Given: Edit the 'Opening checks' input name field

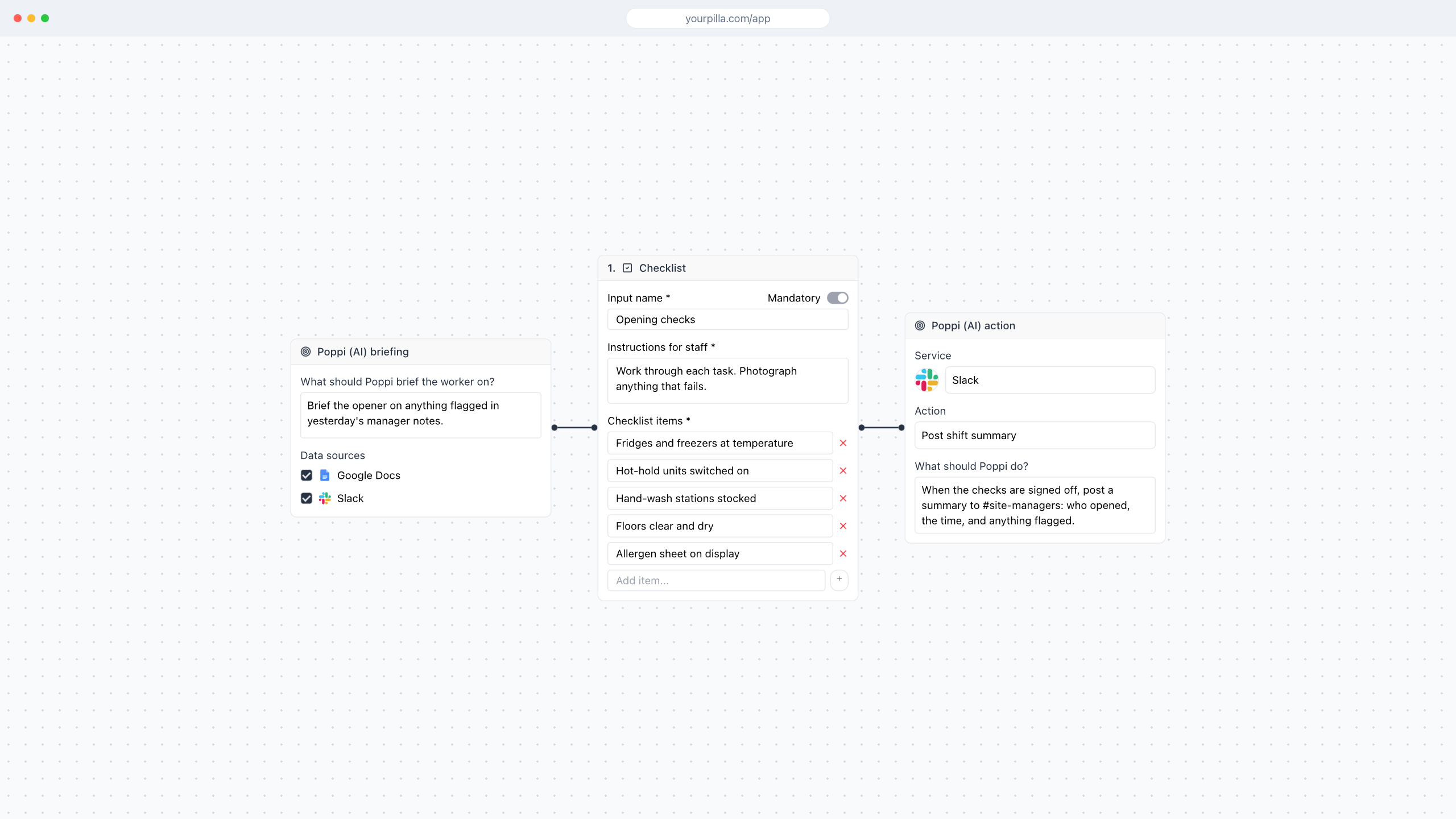Looking at the screenshot, I should click(x=727, y=320).
